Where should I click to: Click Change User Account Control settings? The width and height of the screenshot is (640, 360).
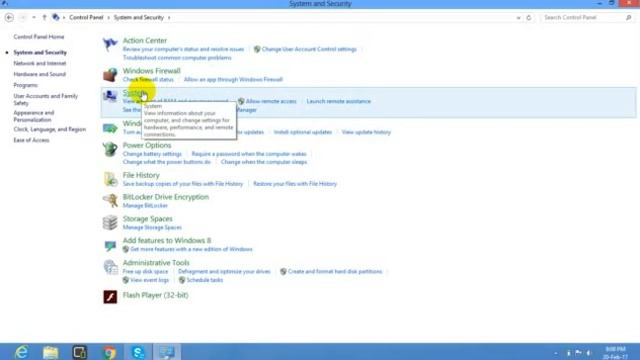tap(309, 49)
